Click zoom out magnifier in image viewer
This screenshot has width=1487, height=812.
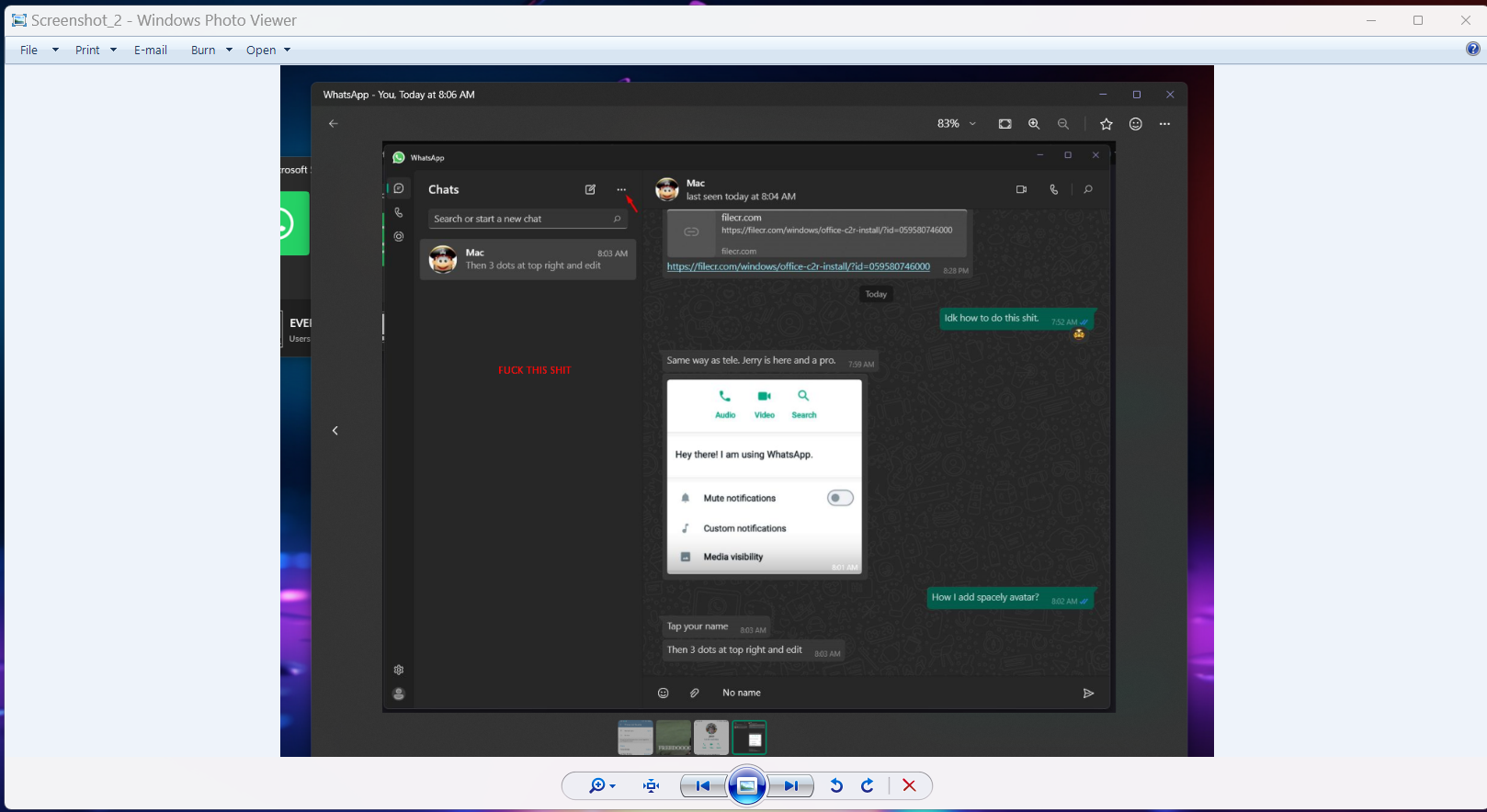tap(1063, 124)
